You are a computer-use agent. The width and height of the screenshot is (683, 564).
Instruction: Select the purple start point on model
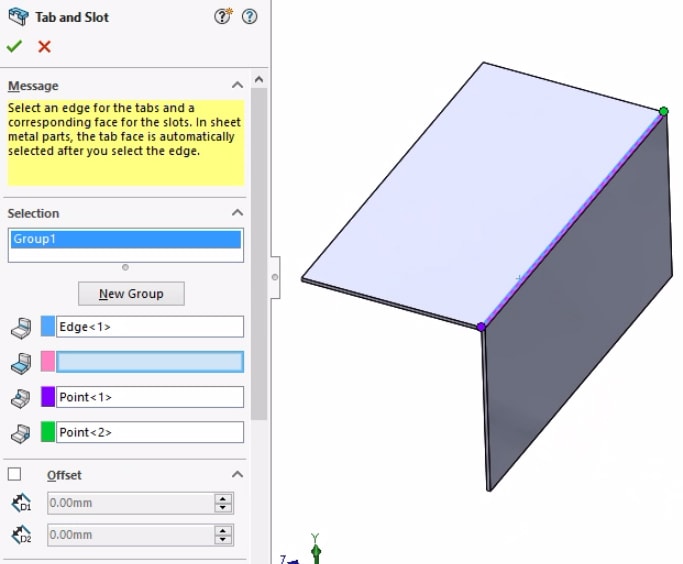pos(481,327)
